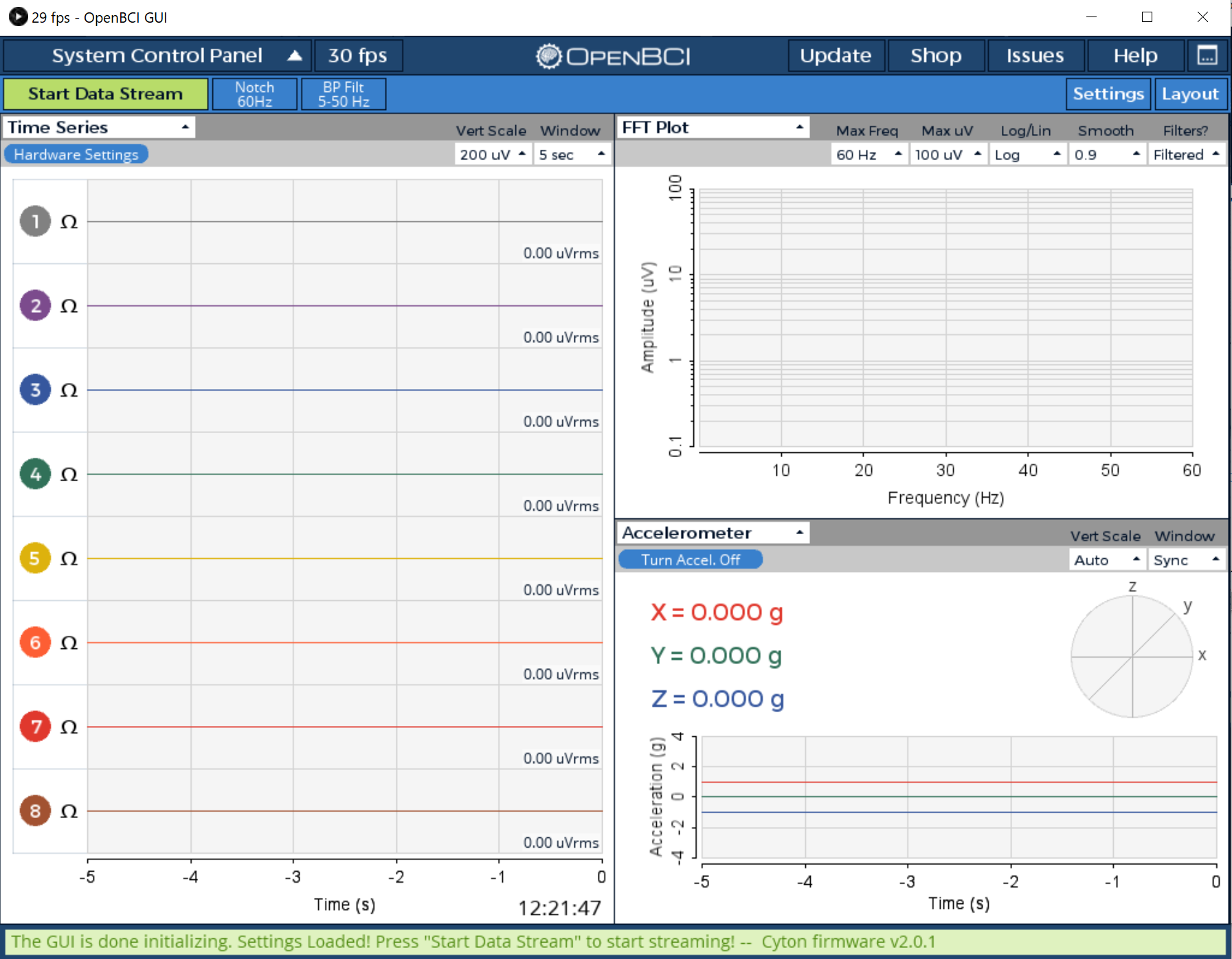Open the Time Series widget selector
The image size is (1232, 959).
point(98,128)
